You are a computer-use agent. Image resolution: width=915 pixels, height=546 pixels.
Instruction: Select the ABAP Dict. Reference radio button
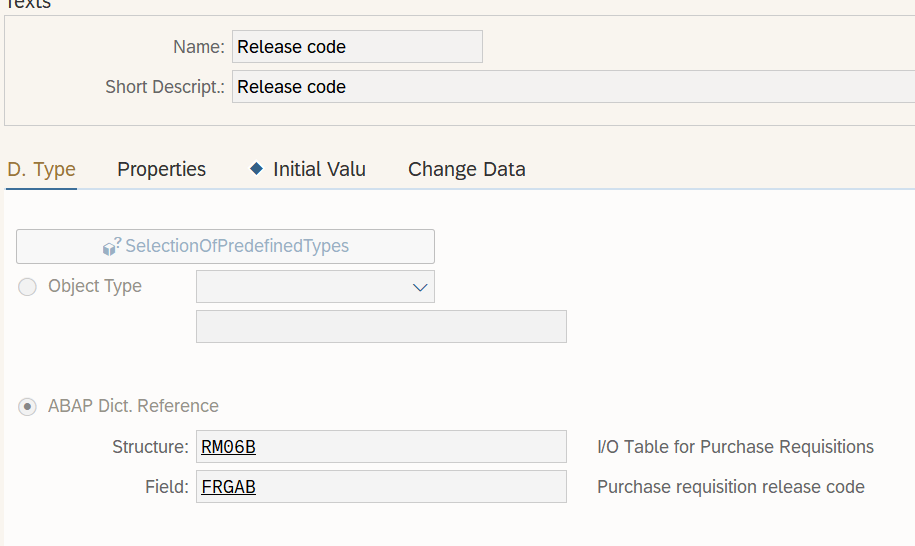point(28,406)
